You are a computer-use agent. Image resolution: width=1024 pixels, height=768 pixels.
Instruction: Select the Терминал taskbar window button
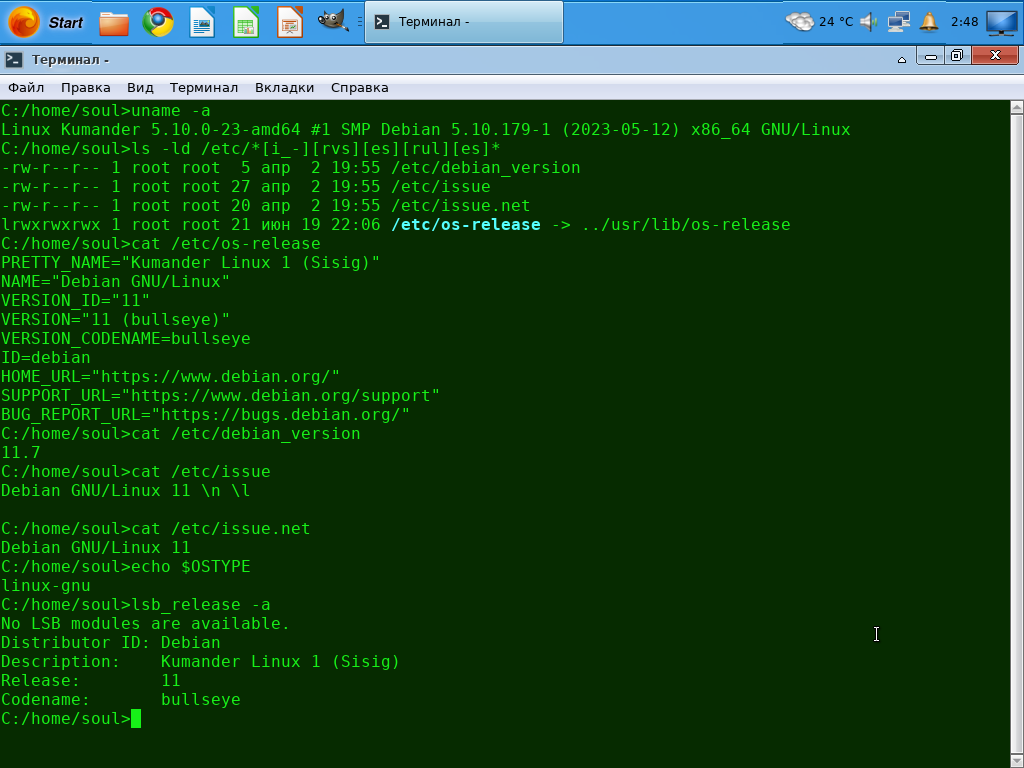pyautogui.click(x=464, y=22)
